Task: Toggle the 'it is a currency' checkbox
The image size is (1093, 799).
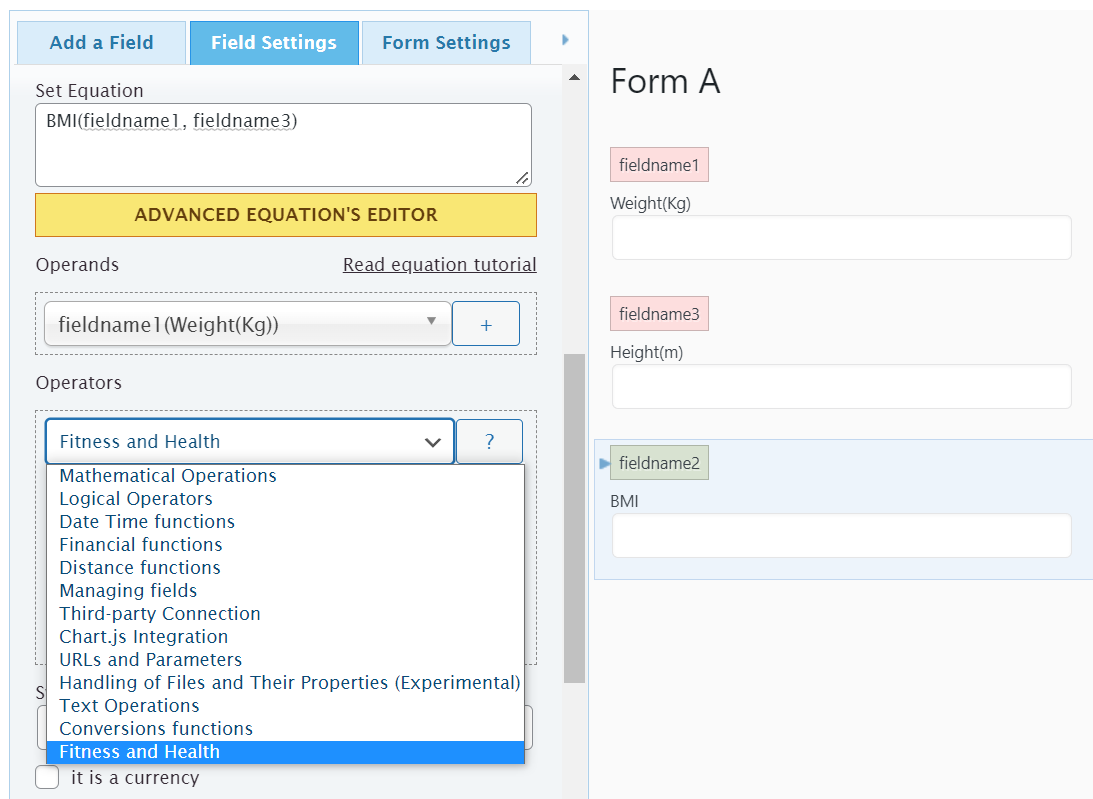Action: (47, 777)
